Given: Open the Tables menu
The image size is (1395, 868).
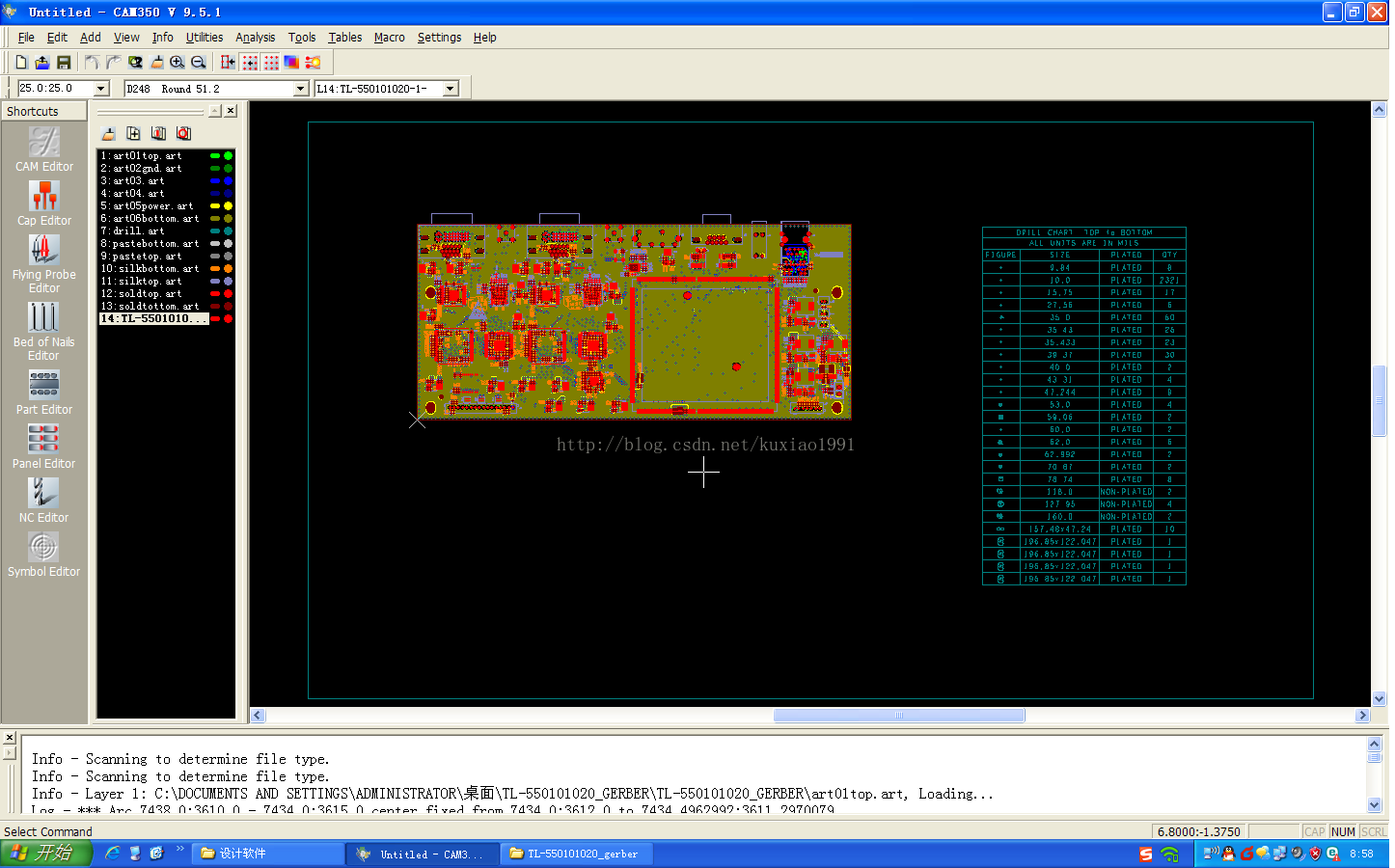Looking at the screenshot, I should pos(344,38).
